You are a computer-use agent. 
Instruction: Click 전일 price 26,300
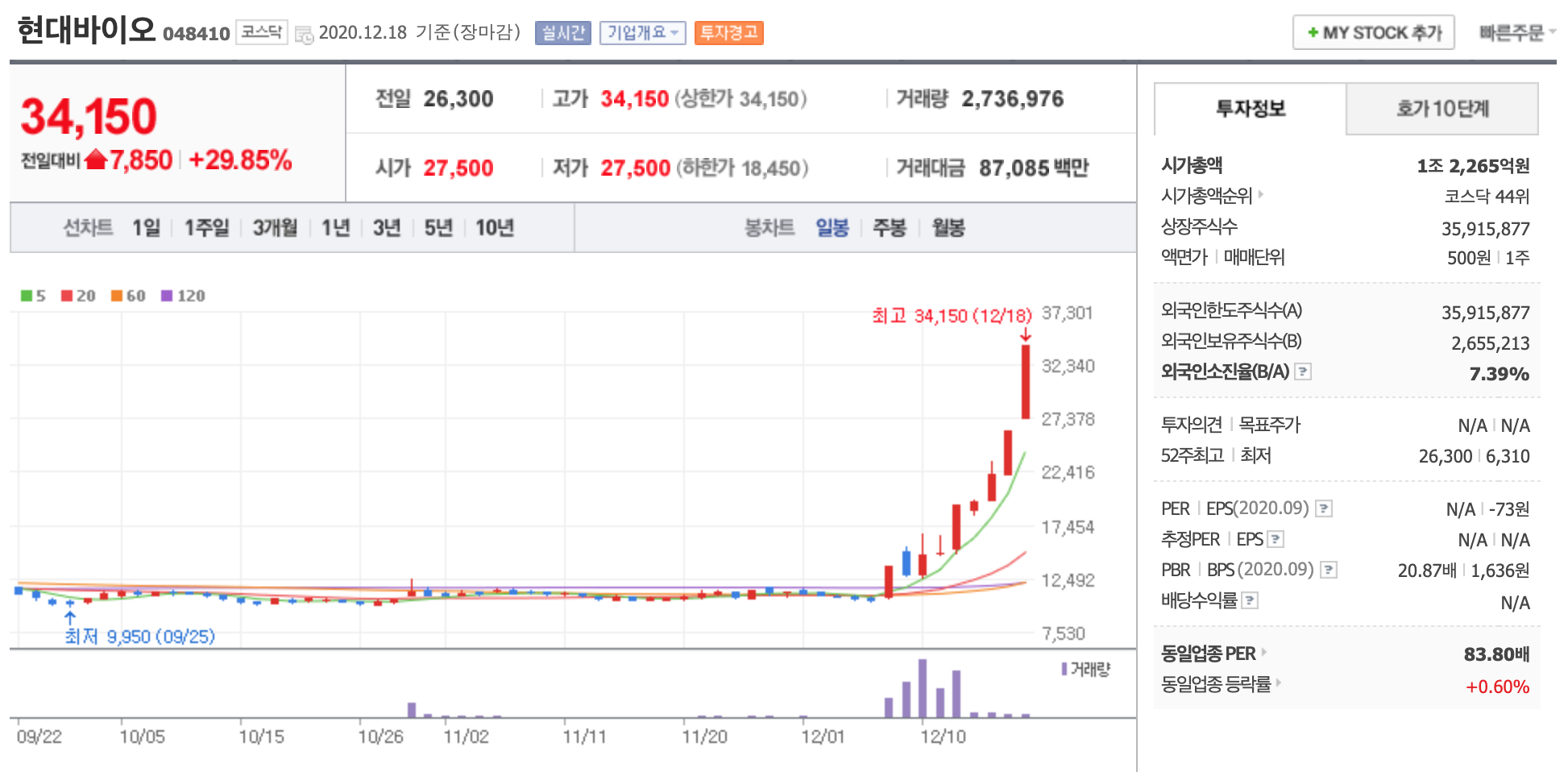(458, 99)
